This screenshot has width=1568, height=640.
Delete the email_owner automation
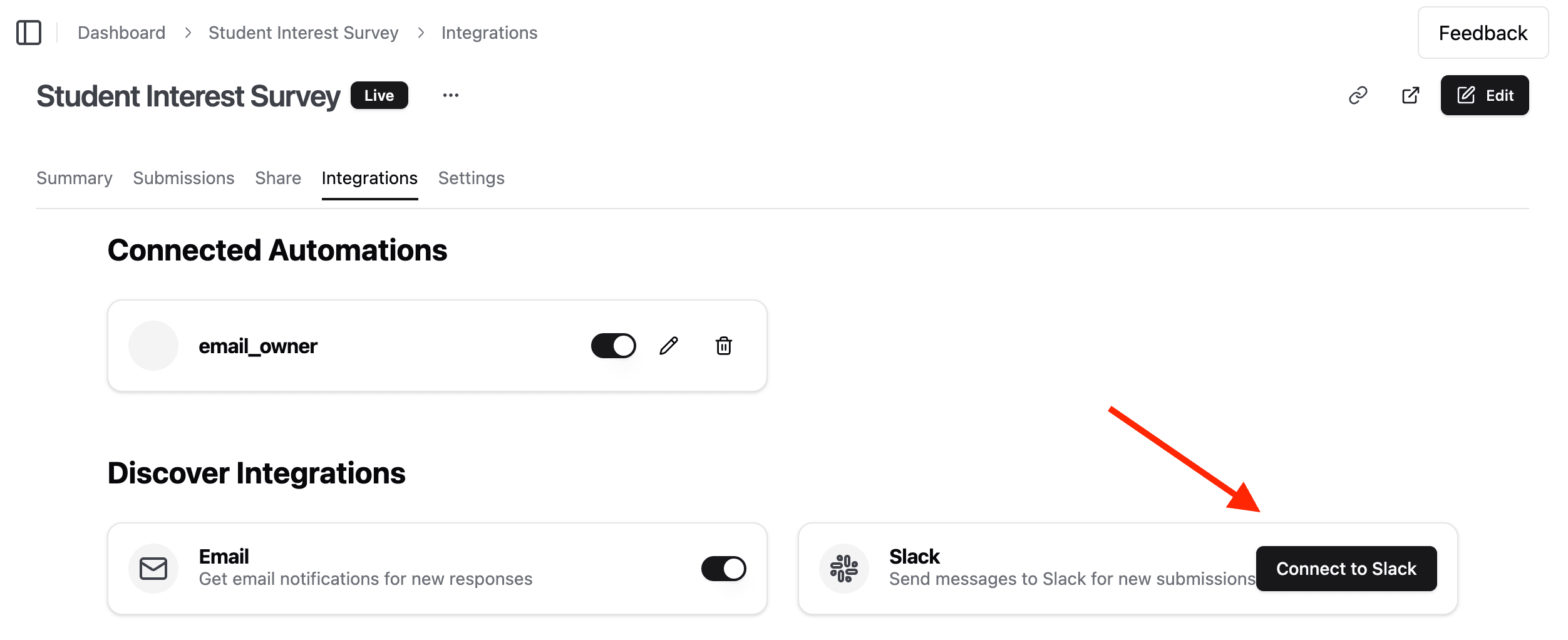pos(724,346)
